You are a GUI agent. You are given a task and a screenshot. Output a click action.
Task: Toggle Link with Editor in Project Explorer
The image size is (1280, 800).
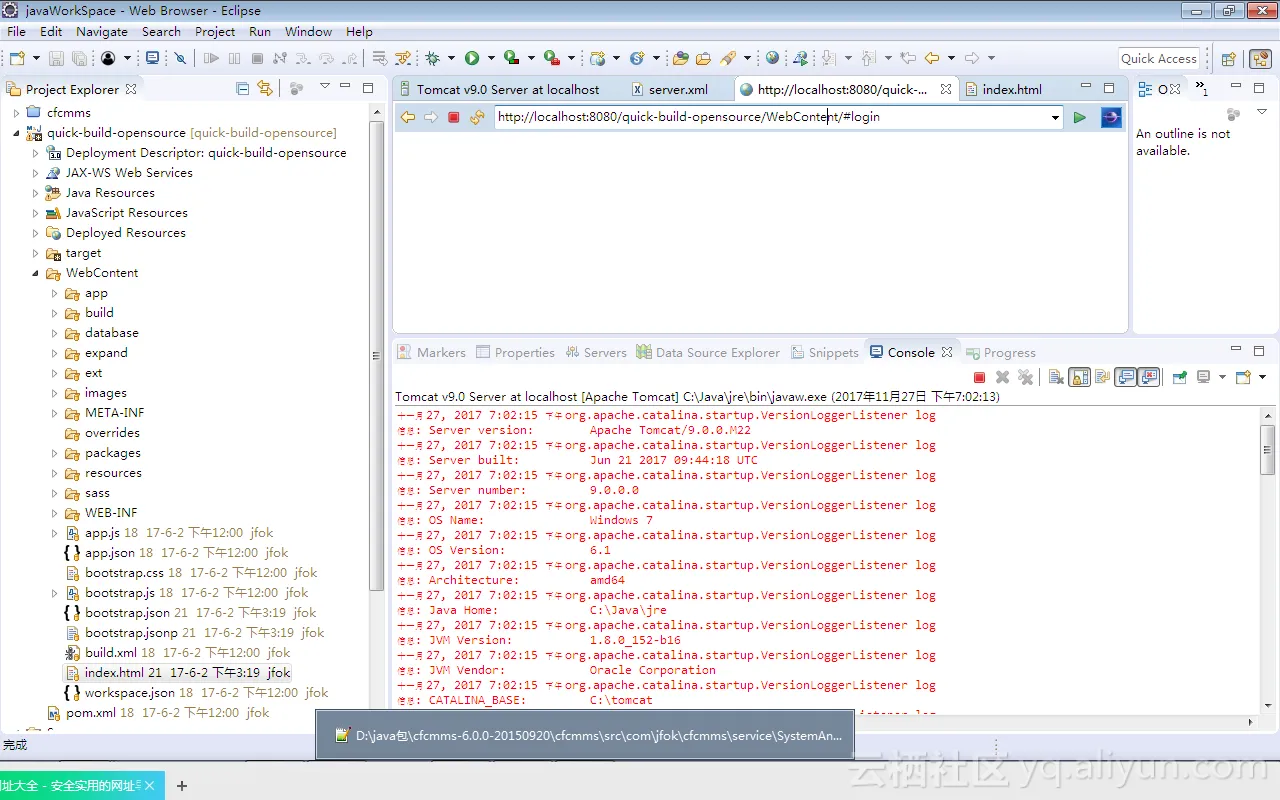click(x=264, y=88)
